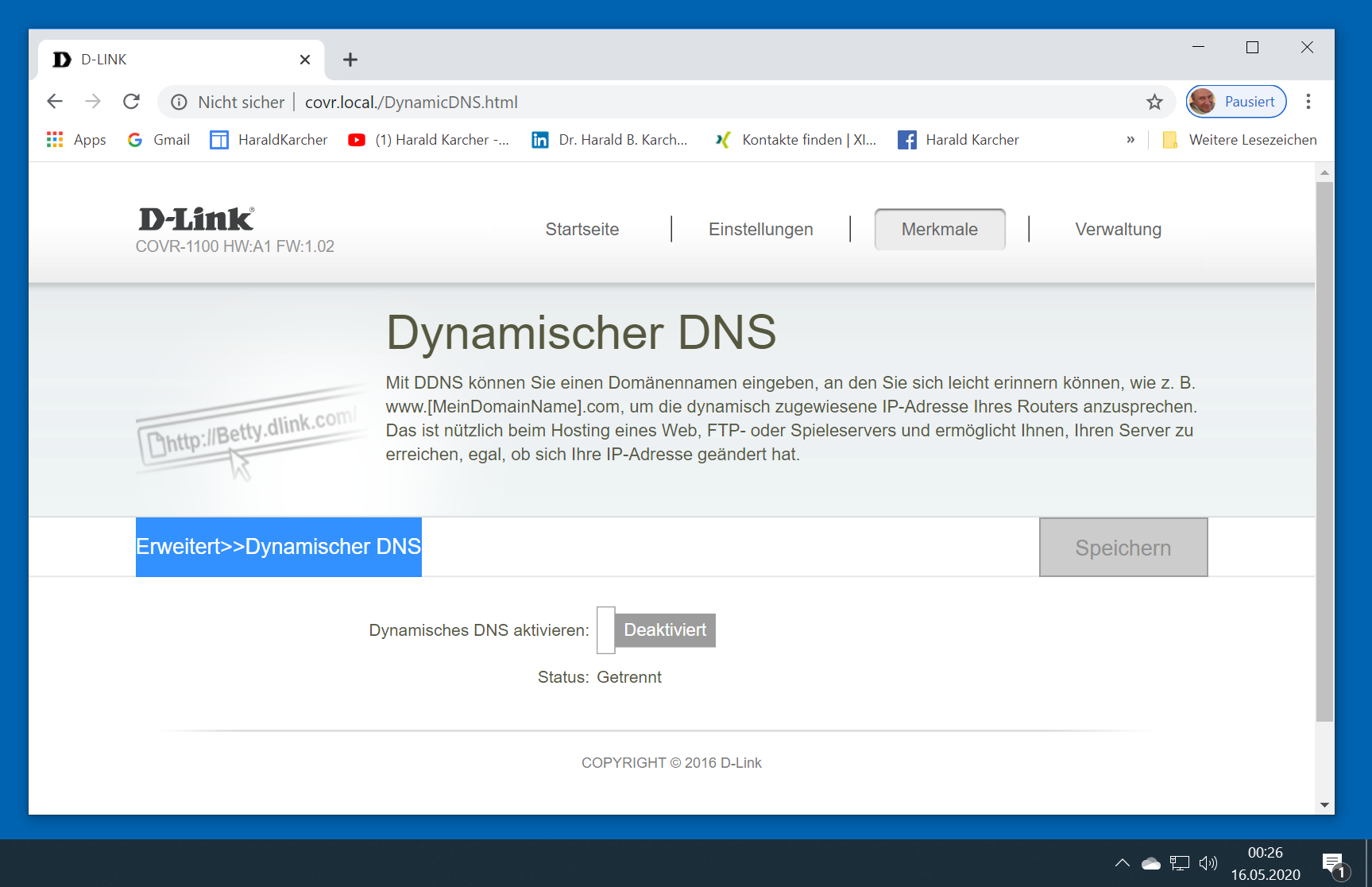Open the Chrome three-dot menu
Image resolution: width=1372 pixels, height=887 pixels.
tap(1308, 102)
